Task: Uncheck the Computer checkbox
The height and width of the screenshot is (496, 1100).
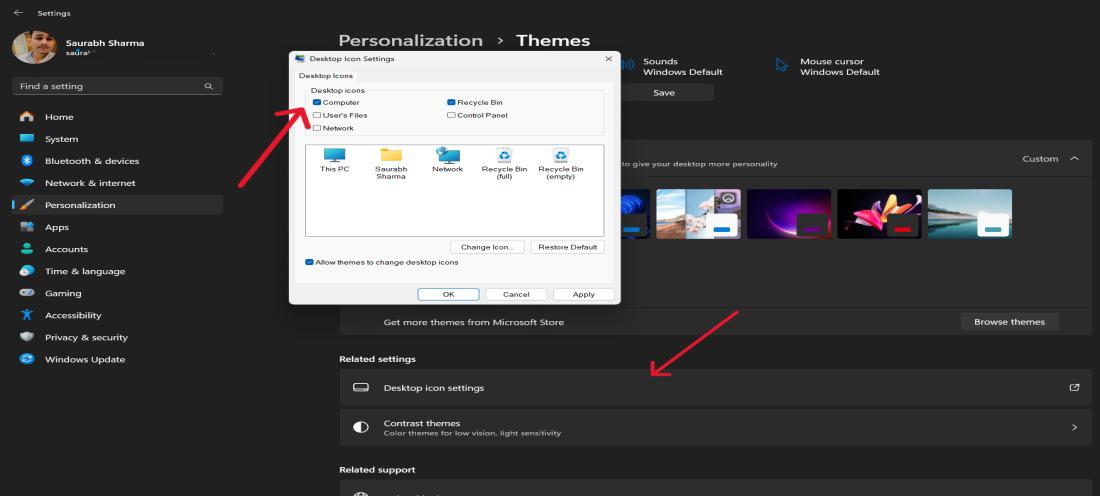Action: click(x=317, y=102)
